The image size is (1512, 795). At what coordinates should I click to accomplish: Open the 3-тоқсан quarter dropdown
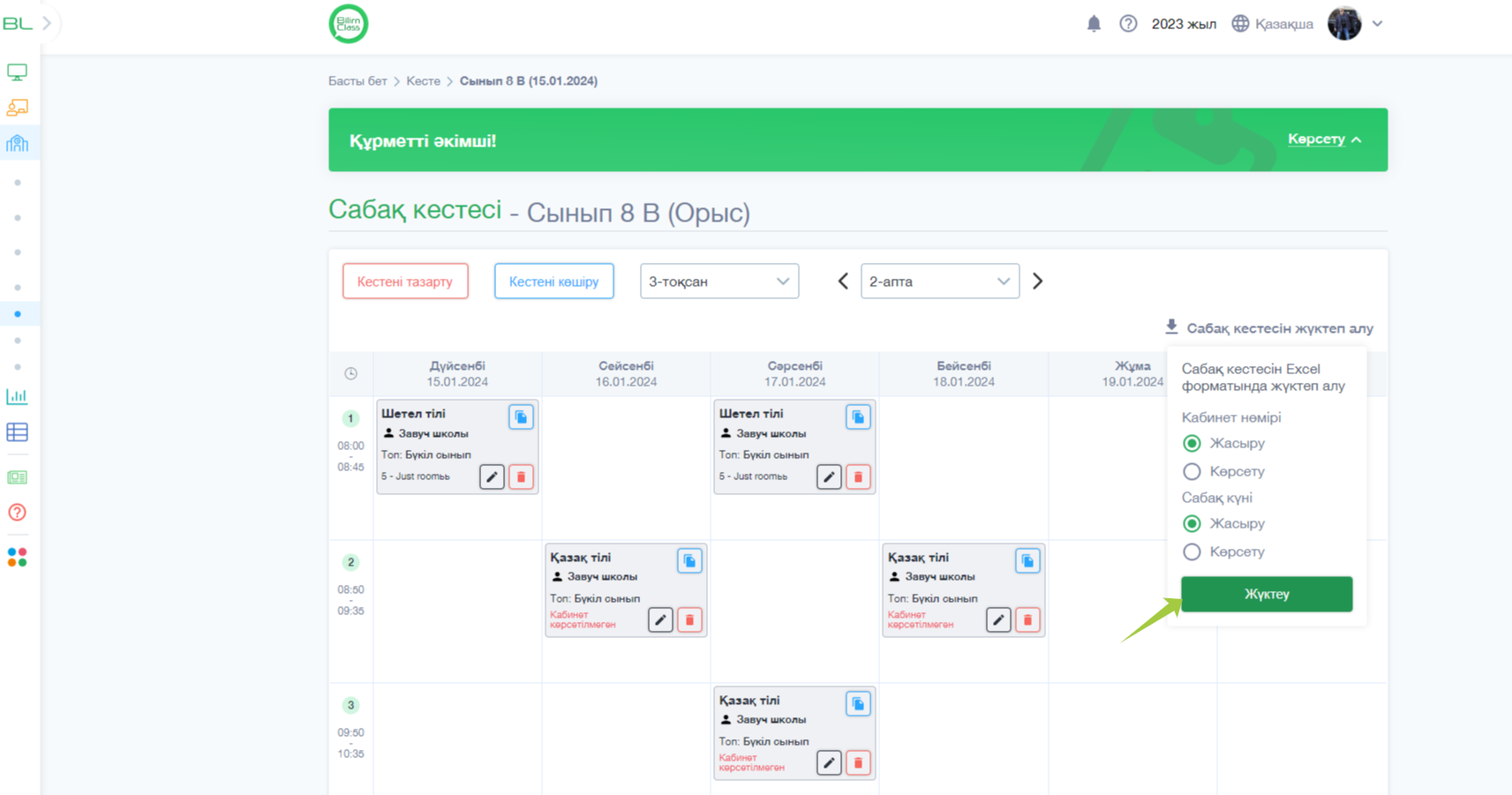(x=719, y=281)
